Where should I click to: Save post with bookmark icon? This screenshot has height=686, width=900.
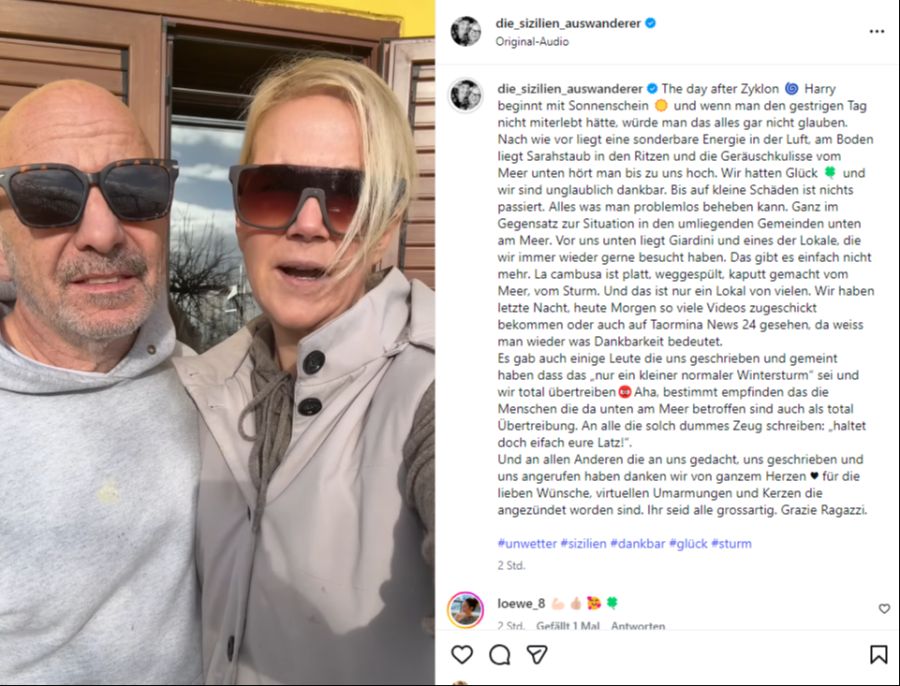(x=878, y=654)
